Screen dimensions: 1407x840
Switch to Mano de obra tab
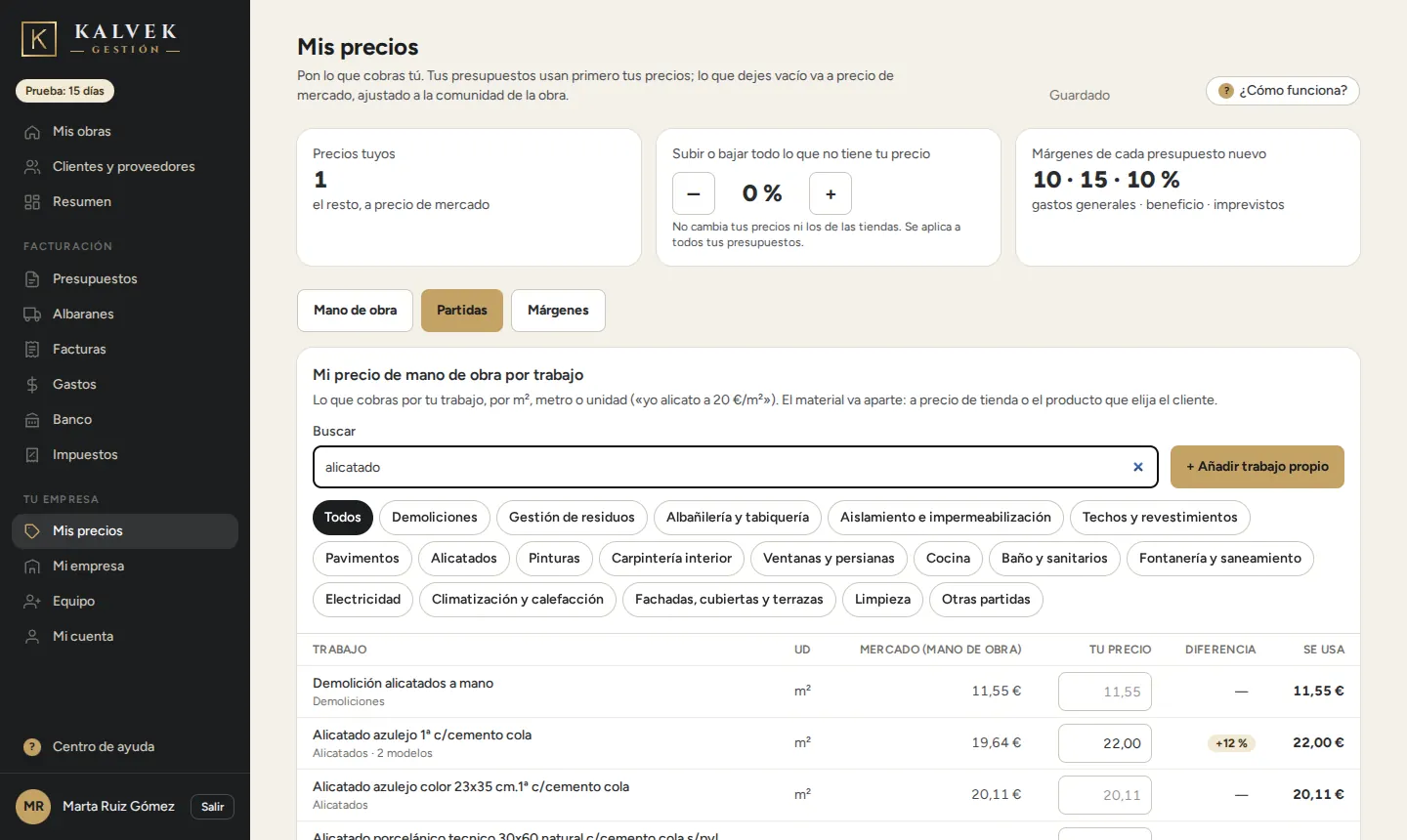[356, 311]
